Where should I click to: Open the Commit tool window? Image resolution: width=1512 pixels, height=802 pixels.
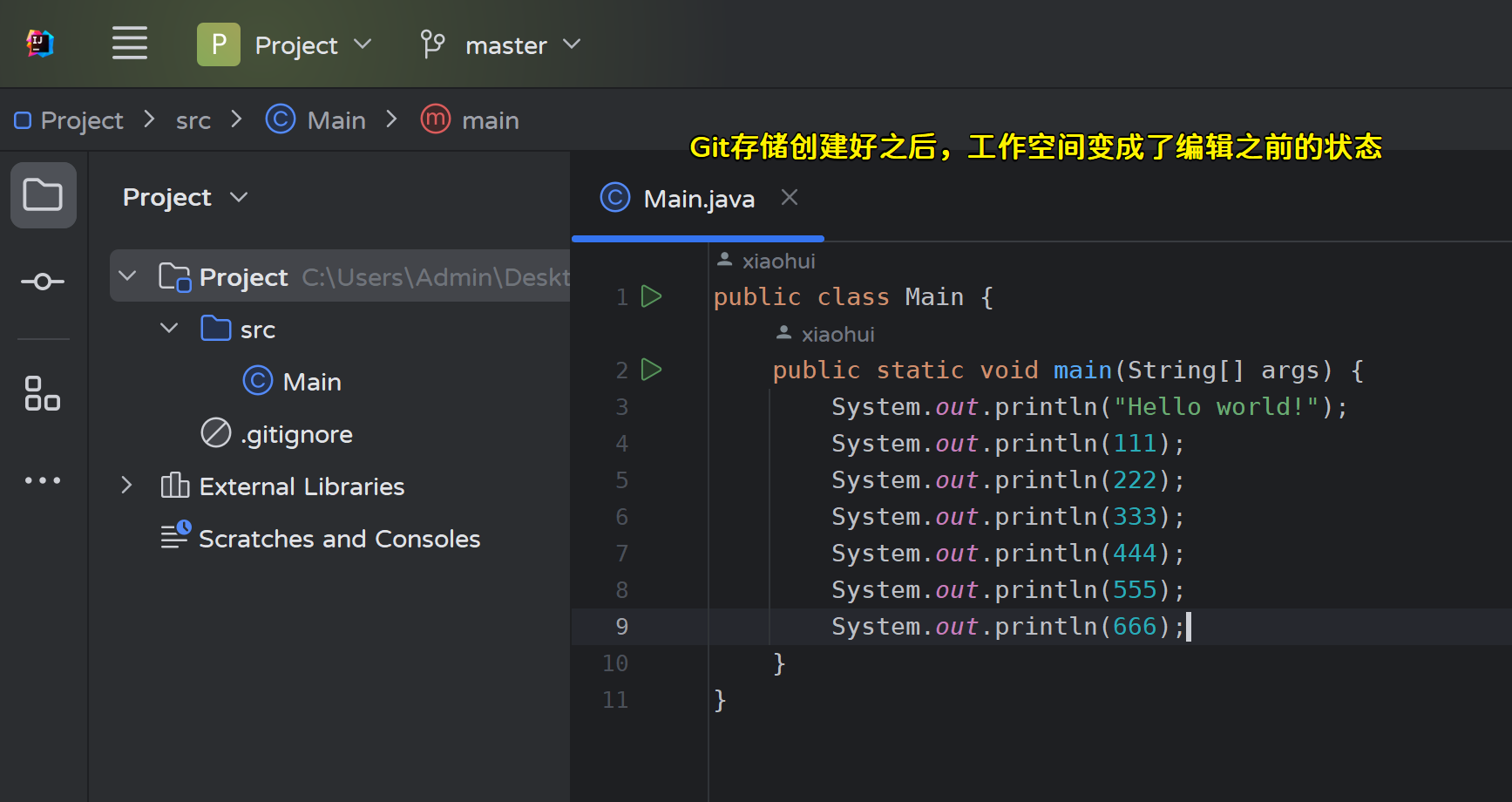[x=43, y=282]
